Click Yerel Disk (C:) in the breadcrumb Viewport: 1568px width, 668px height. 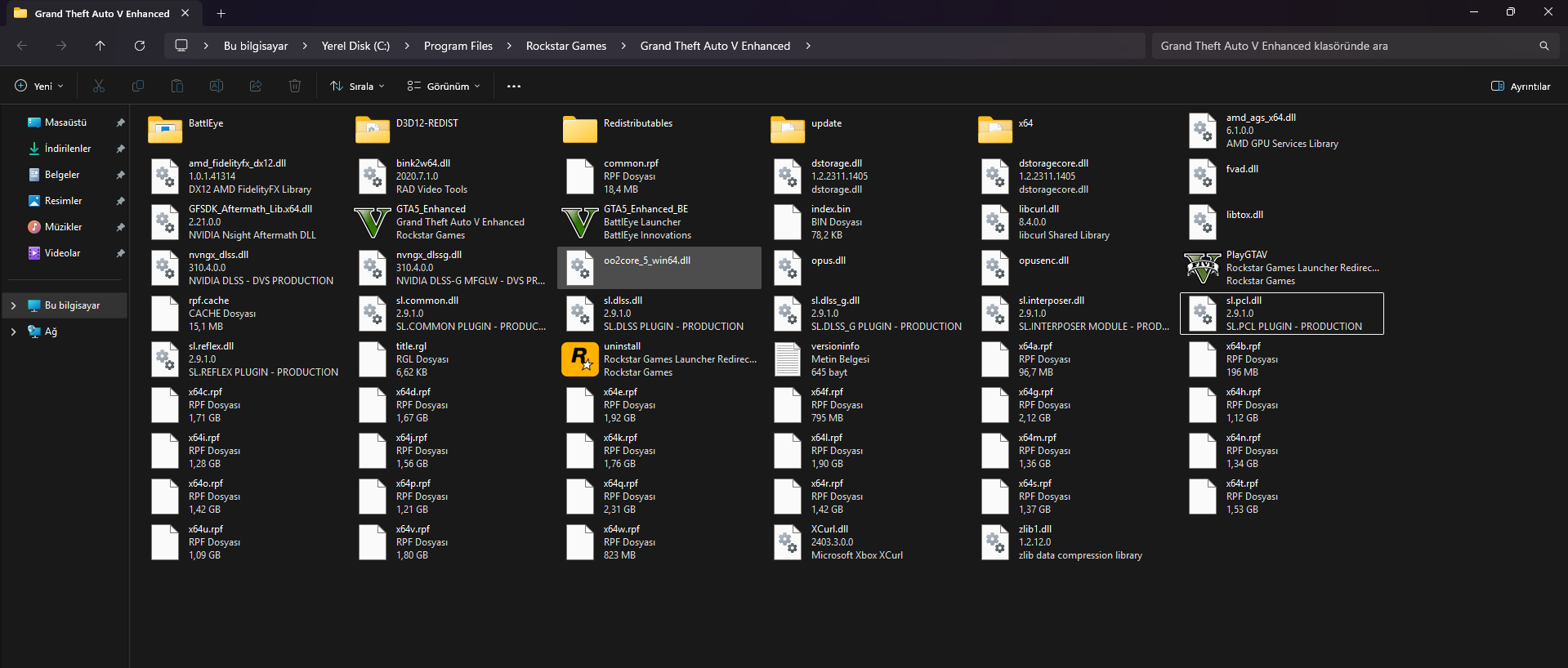355,46
